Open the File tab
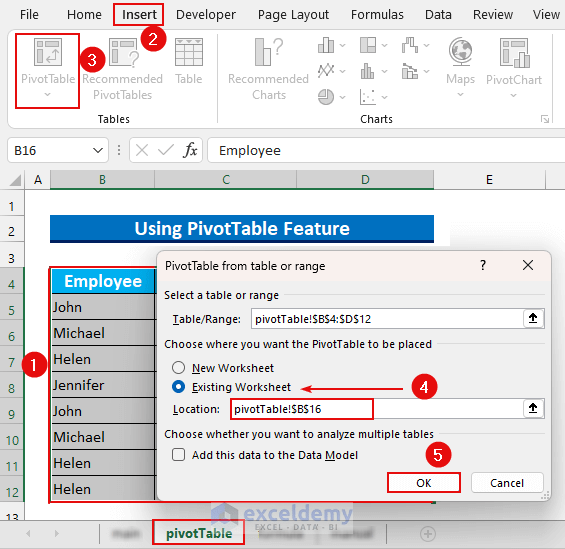The width and height of the screenshot is (565, 549). click(29, 14)
